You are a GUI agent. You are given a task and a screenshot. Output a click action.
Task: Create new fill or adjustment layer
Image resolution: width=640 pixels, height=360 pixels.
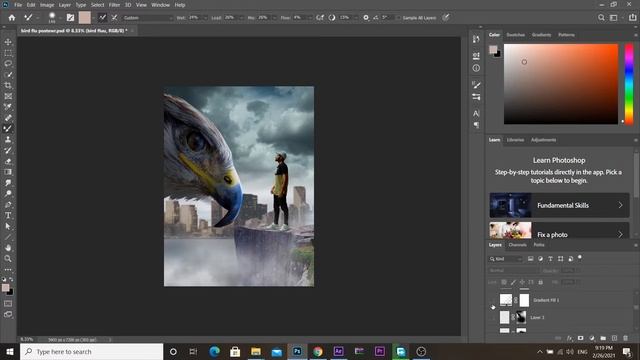pos(592,338)
